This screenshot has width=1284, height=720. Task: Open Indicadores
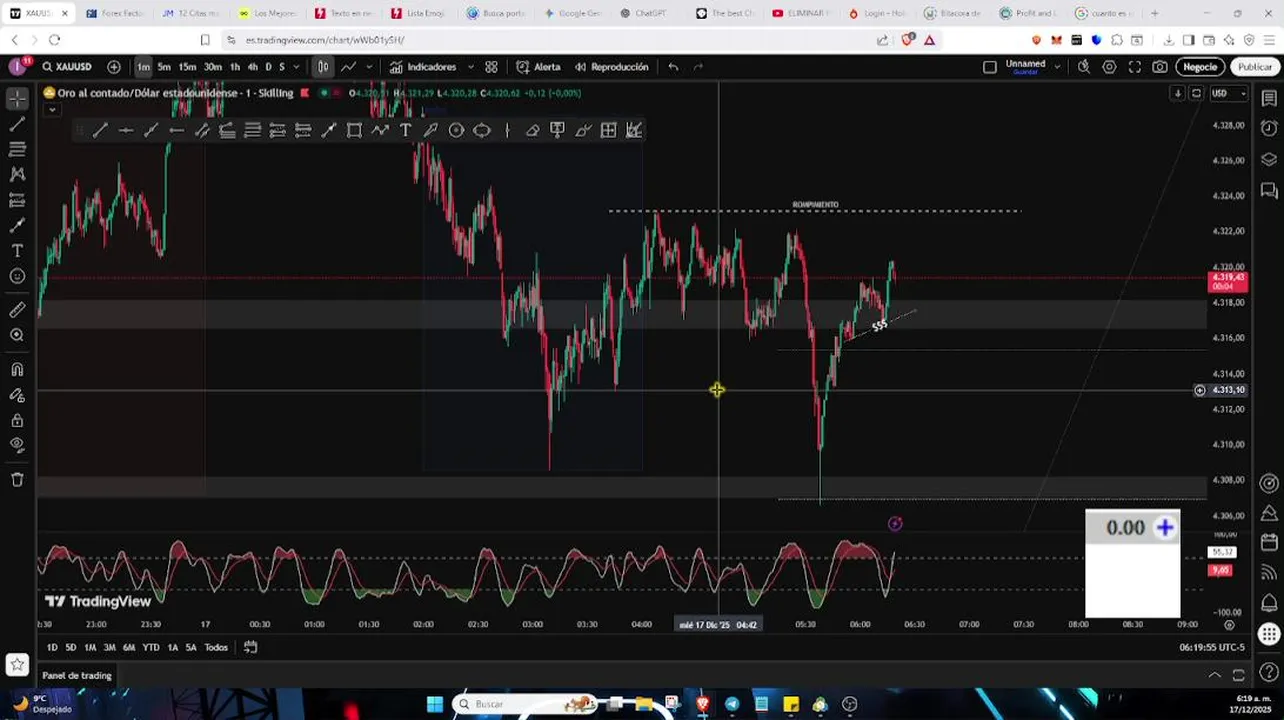pos(423,67)
